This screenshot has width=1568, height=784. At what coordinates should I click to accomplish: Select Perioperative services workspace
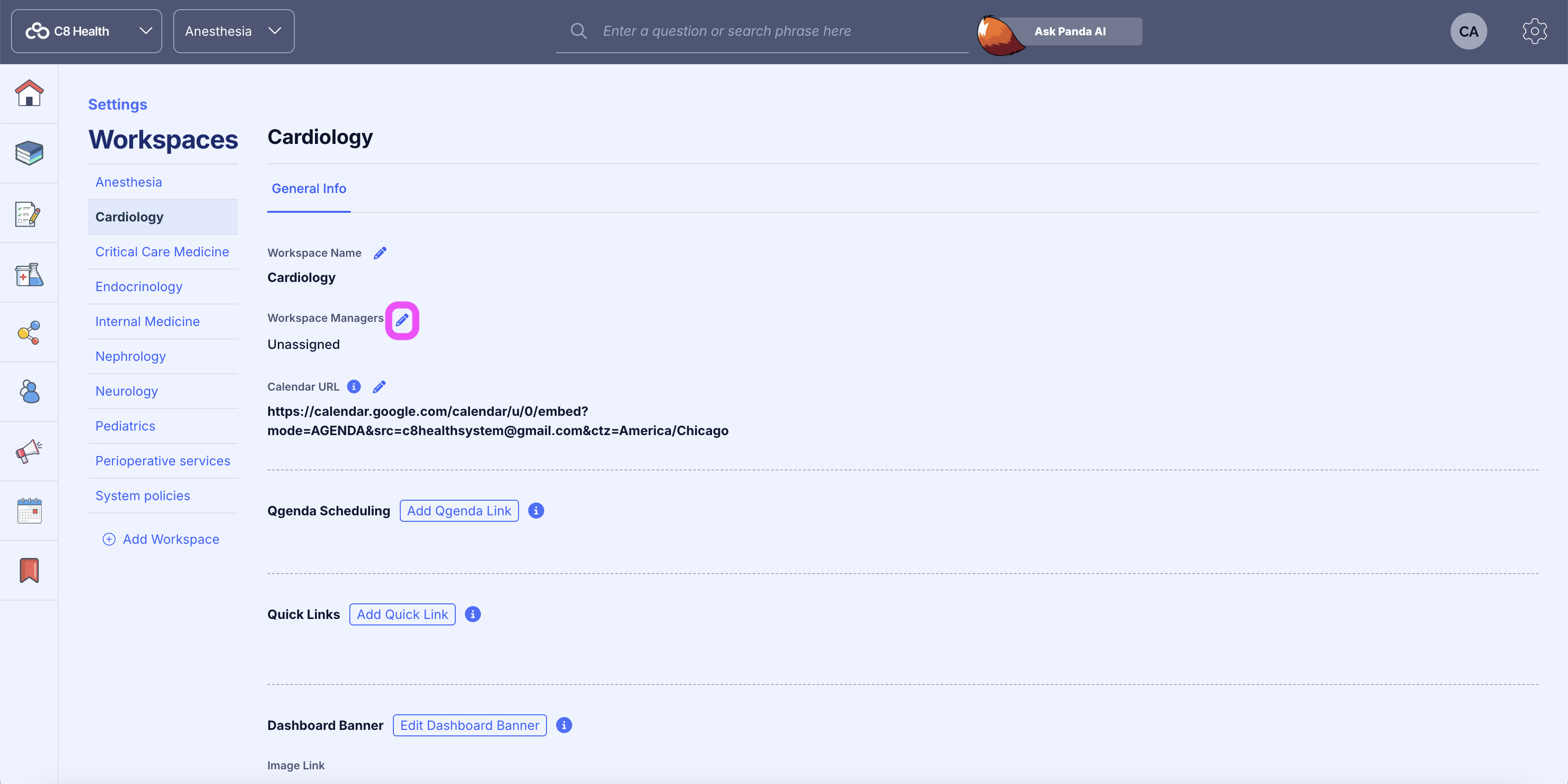pos(162,461)
